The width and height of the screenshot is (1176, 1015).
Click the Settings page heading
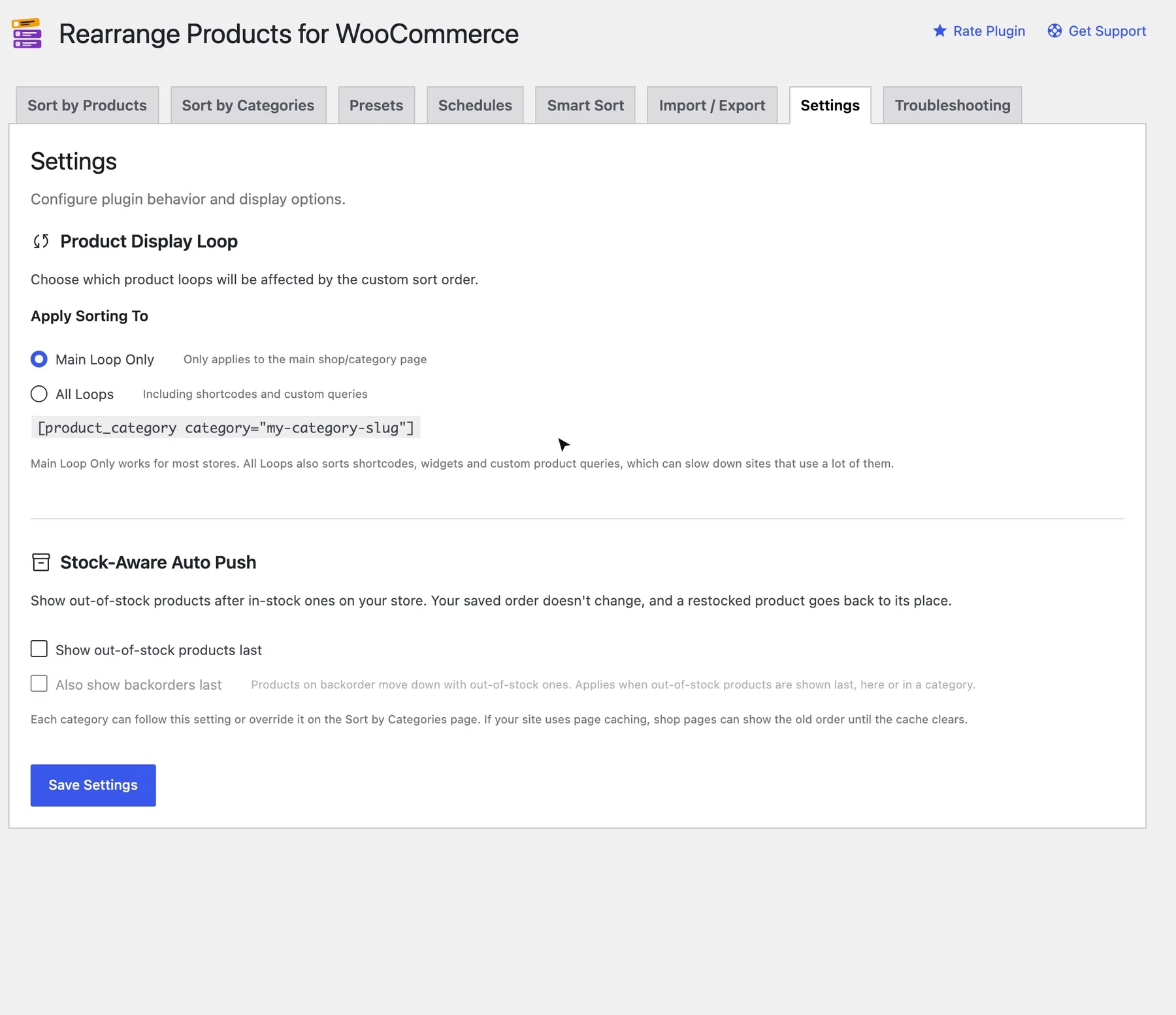tap(74, 161)
